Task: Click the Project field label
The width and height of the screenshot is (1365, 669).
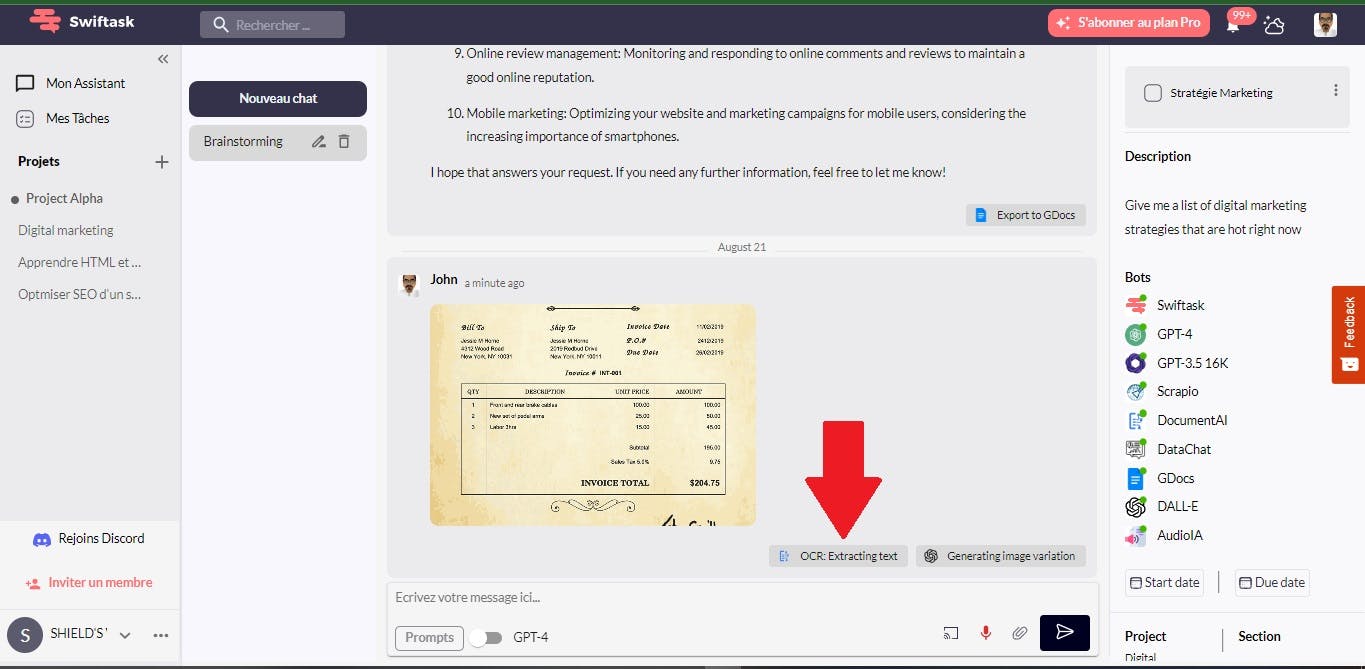Action: (1145, 636)
